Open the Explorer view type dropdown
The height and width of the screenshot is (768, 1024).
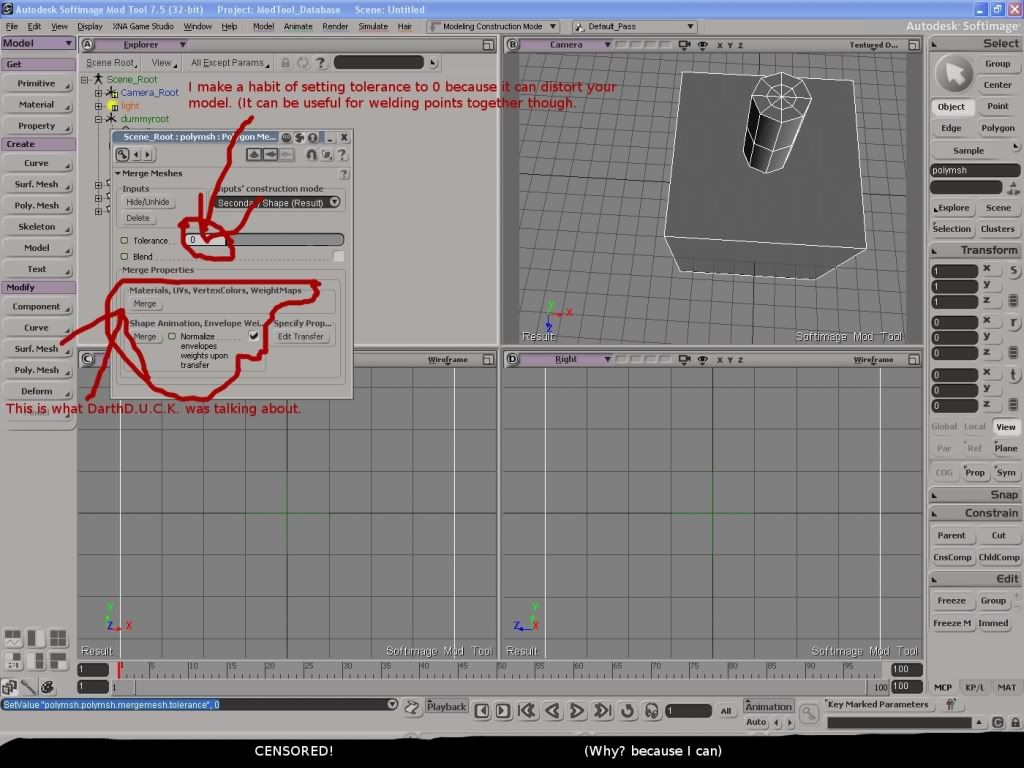[x=141, y=44]
